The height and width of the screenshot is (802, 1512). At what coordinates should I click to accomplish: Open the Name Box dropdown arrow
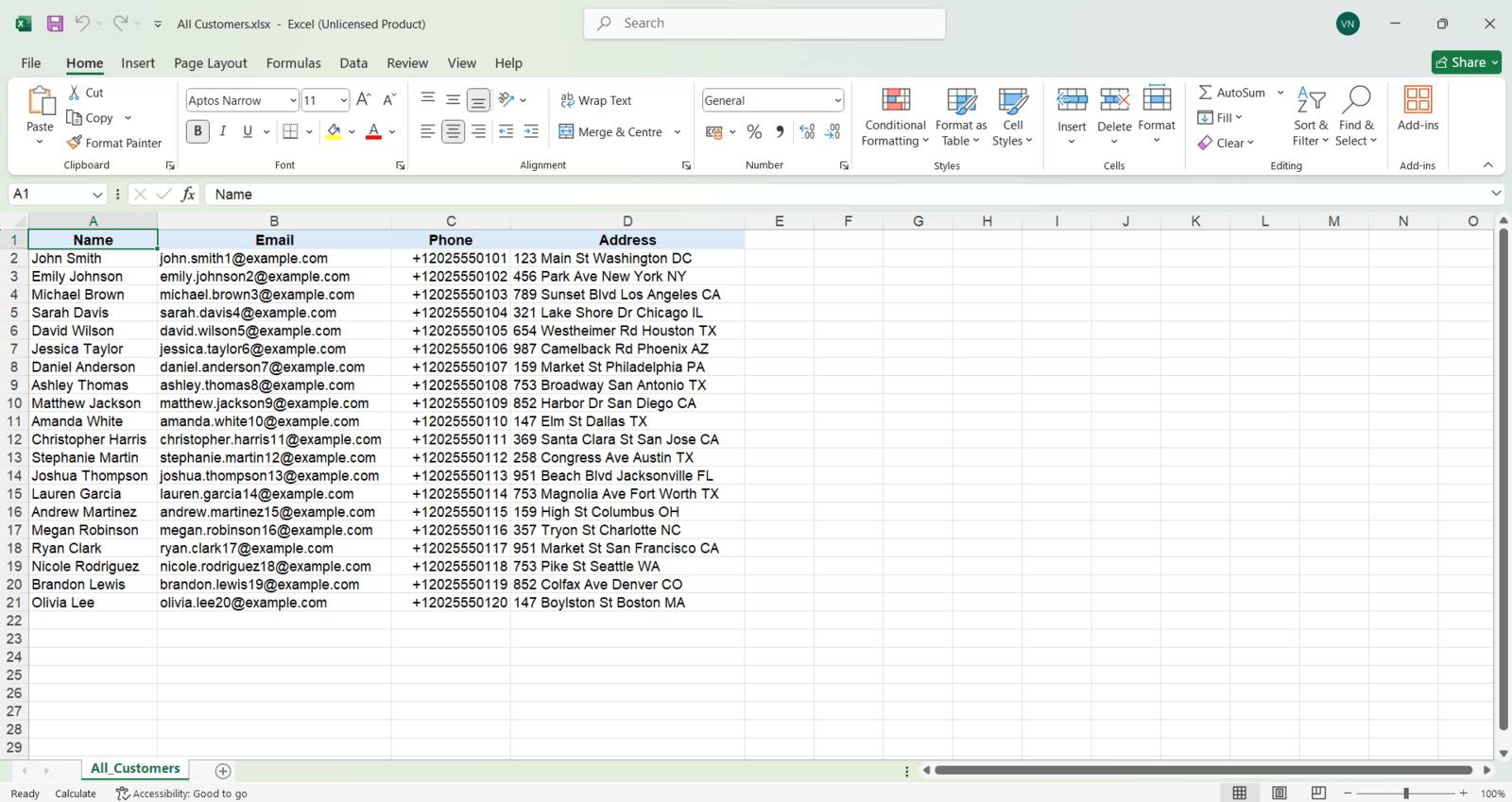click(x=96, y=194)
